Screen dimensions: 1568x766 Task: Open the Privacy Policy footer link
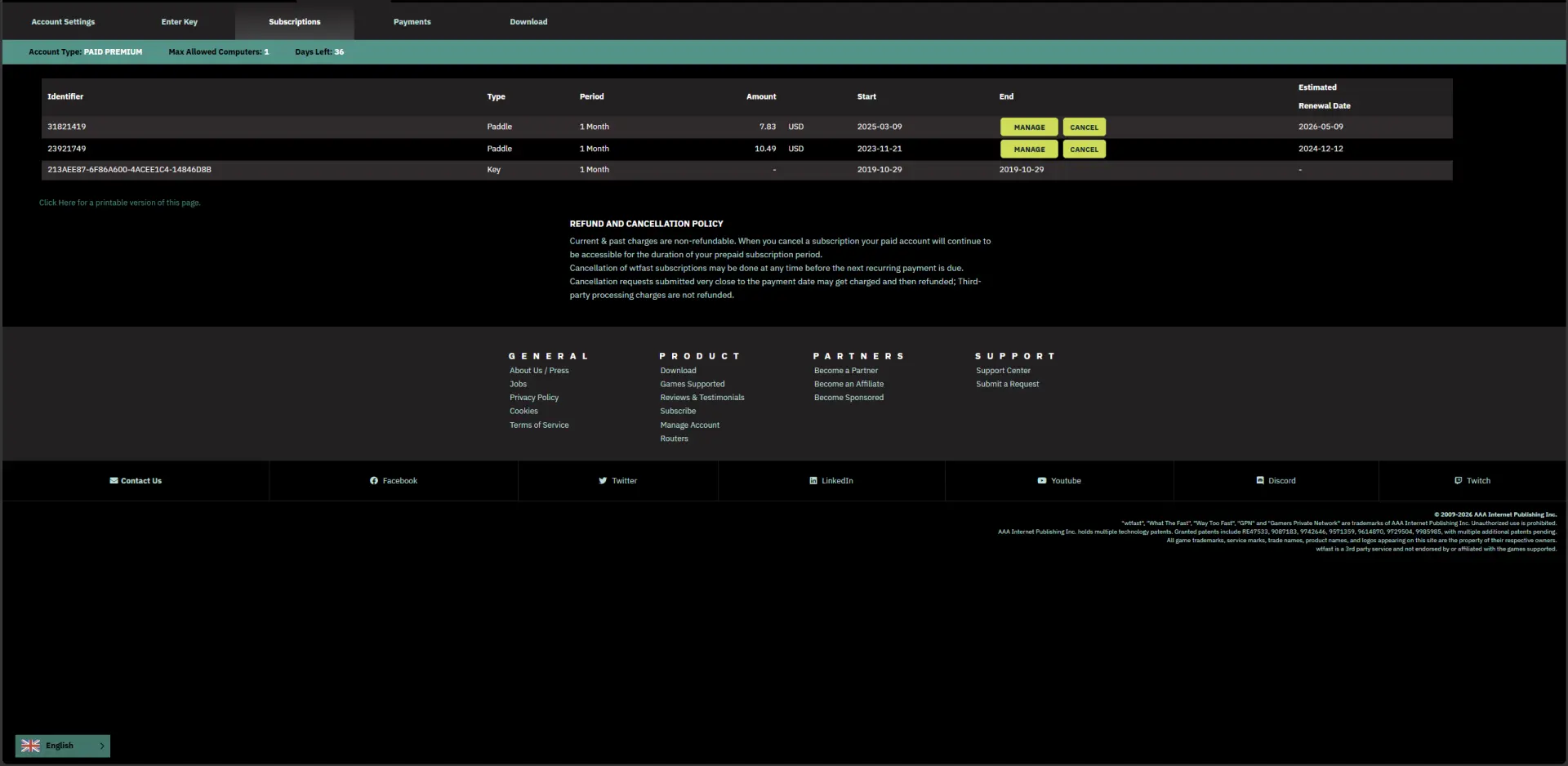pos(534,398)
